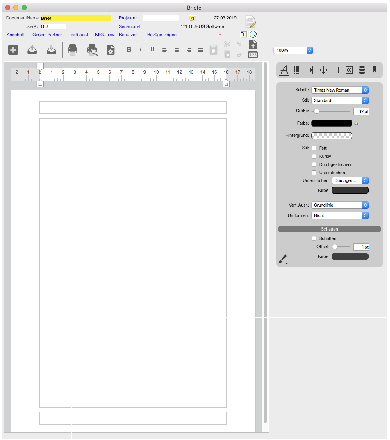Click the footer box on the page
The image size is (390, 440).
[x=133, y=418]
